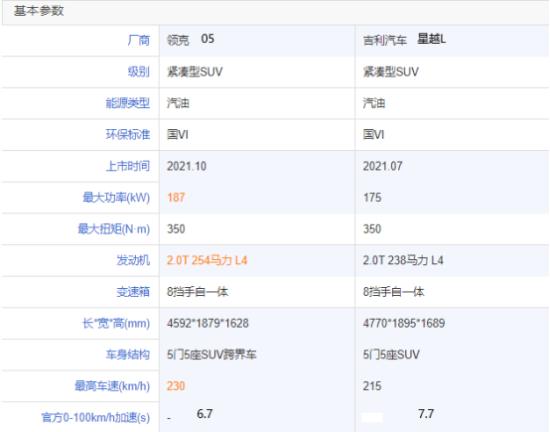Open the 级别 parameter label link
Image resolution: width=550 pixels, height=432 pixels.
click(x=139, y=72)
